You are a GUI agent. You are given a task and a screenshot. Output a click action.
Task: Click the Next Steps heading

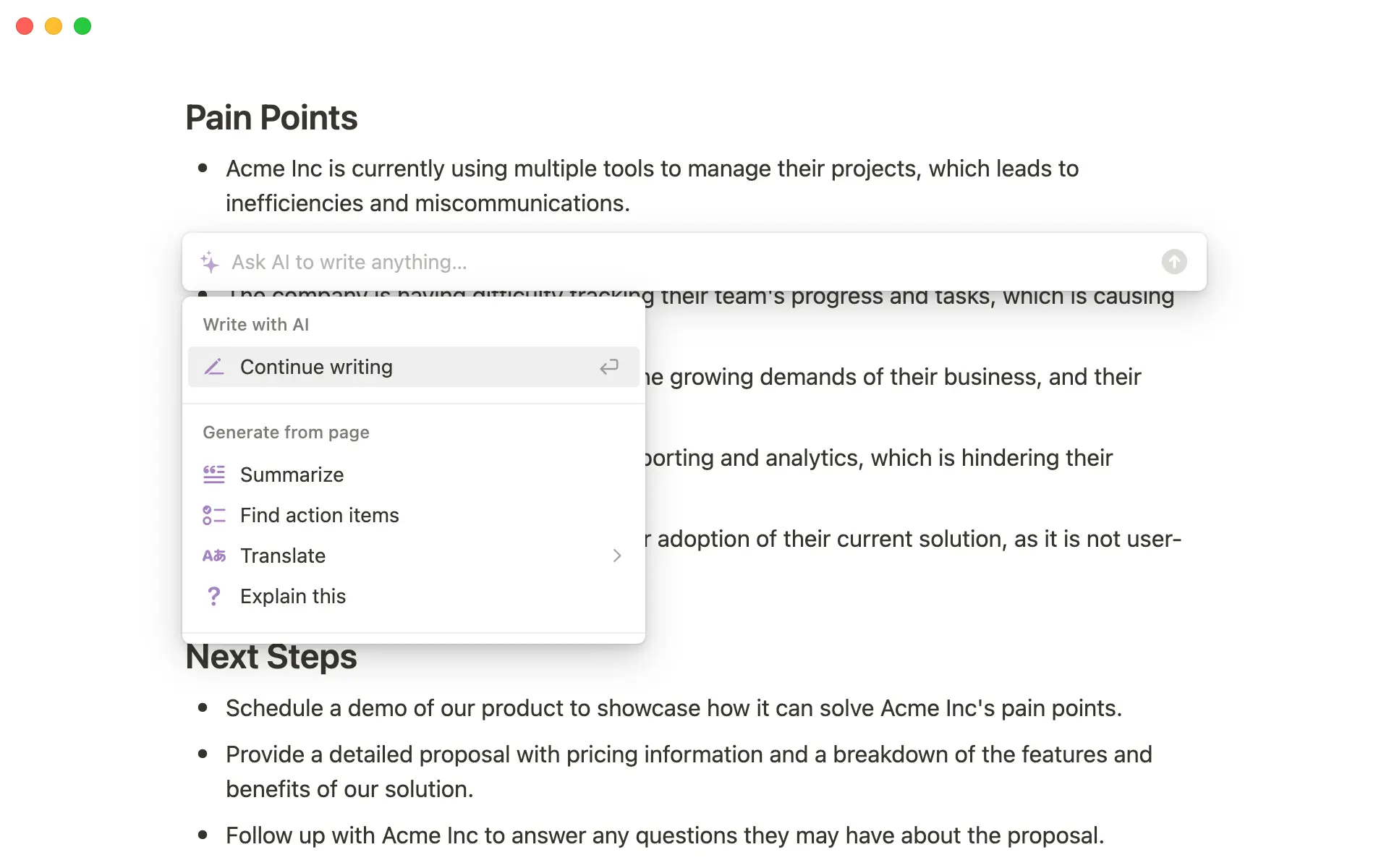(x=271, y=657)
